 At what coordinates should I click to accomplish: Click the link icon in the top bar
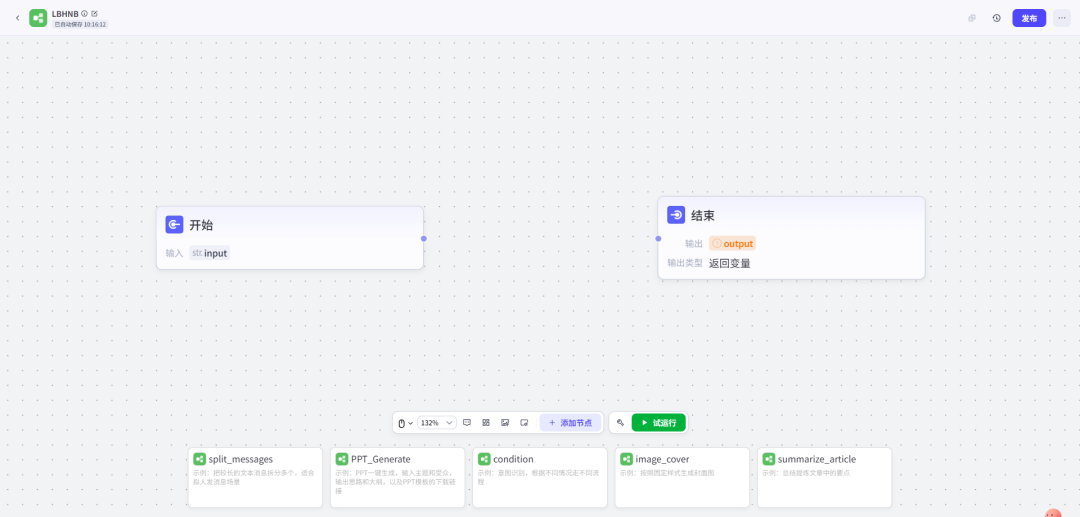(x=972, y=18)
